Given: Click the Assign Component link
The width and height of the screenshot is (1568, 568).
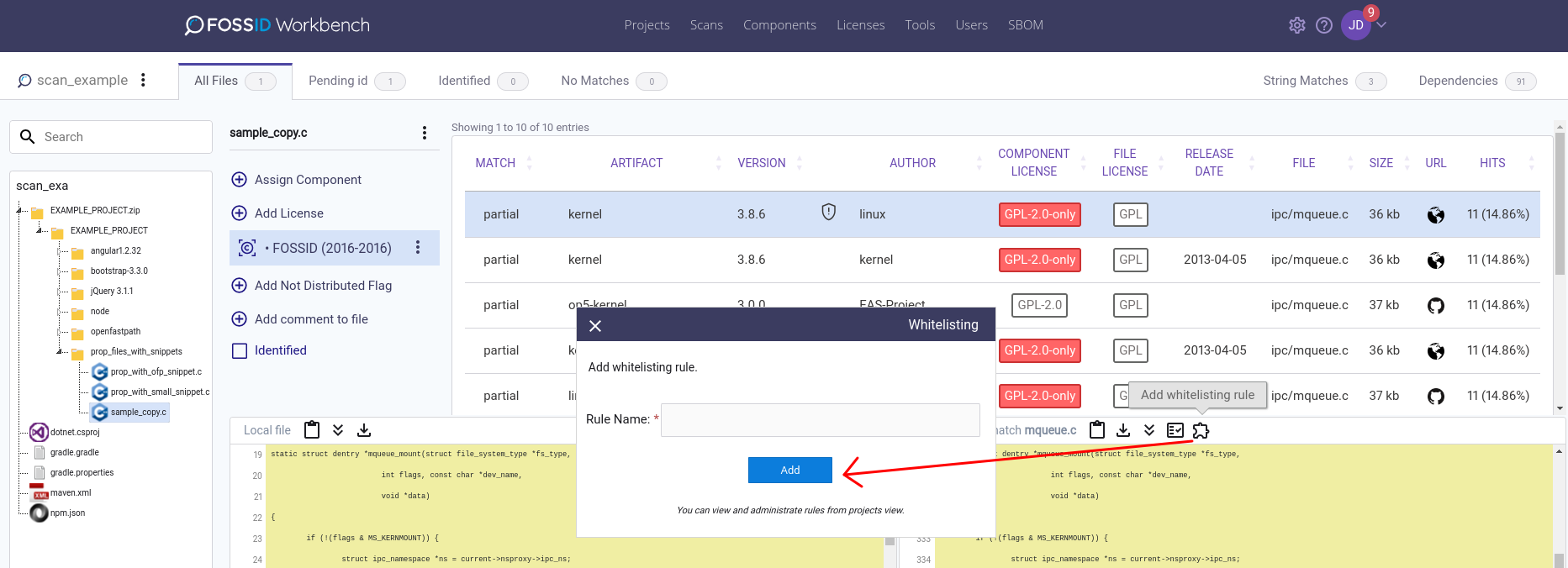Looking at the screenshot, I should (308, 180).
